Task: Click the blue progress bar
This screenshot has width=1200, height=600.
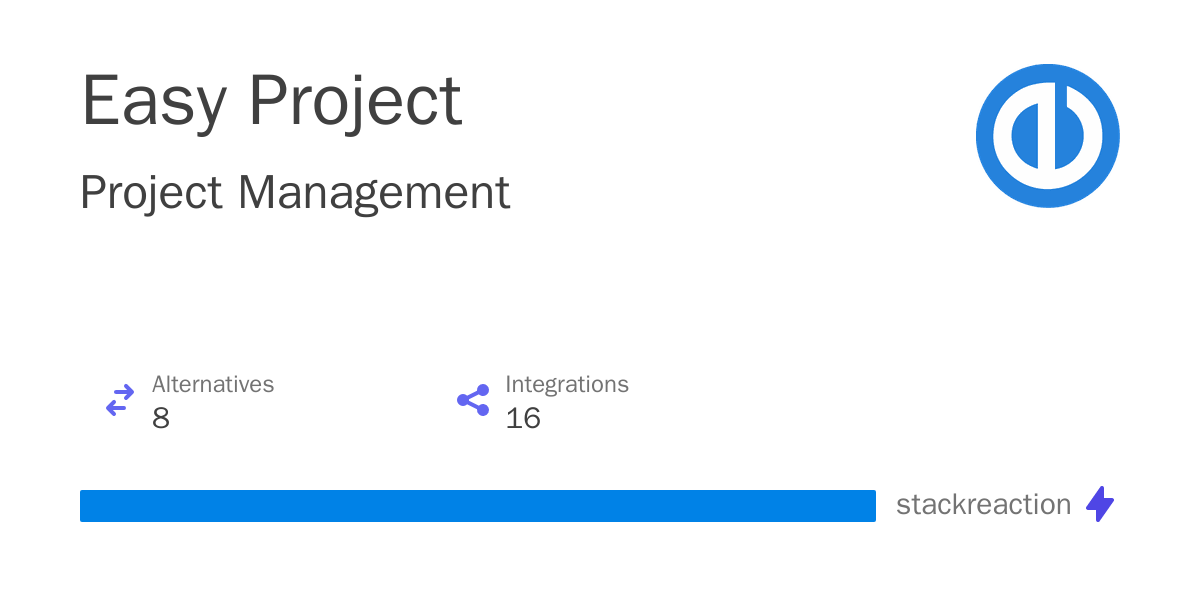Action: tap(478, 506)
